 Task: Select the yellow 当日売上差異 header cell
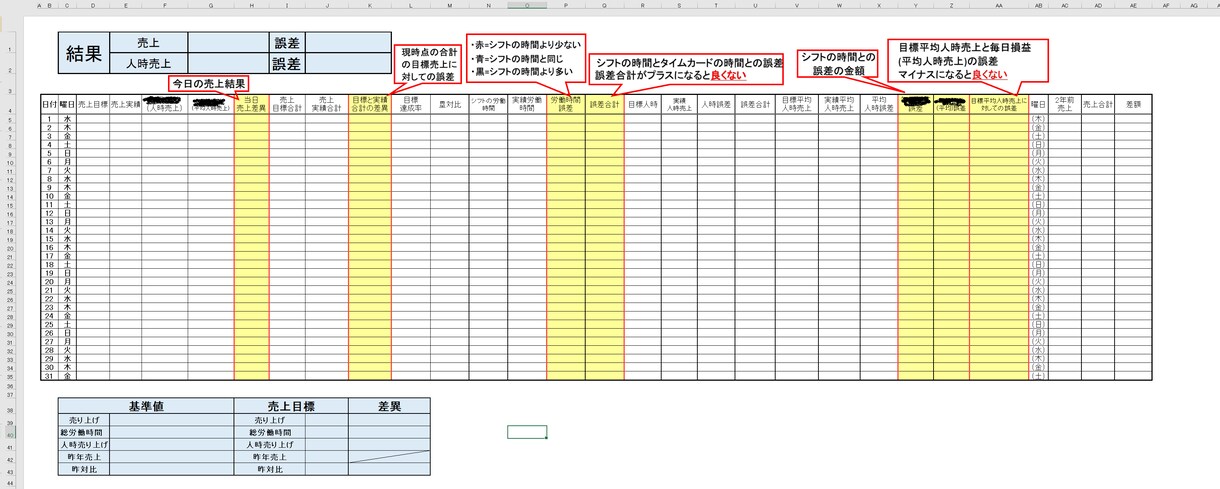click(x=251, y=104)
